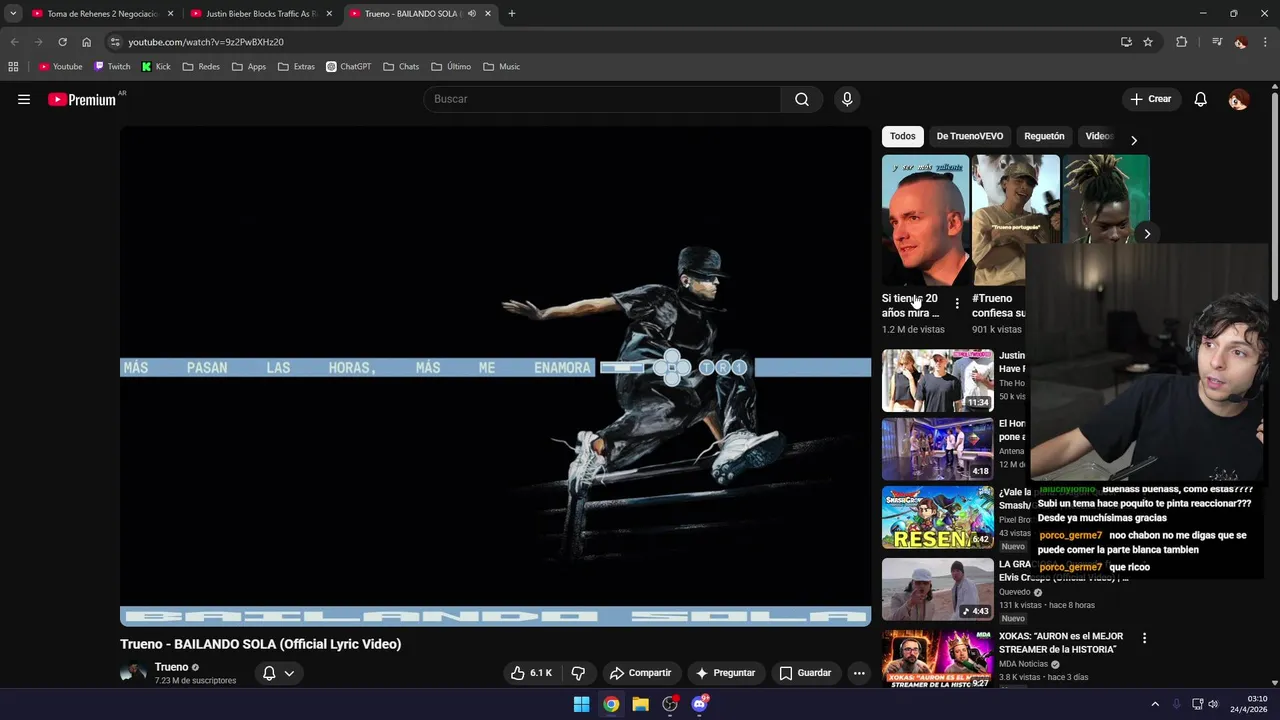Image resolution: width=1280 pixels, height=720 pixels.
Task: Show more filter chips with right arrow
Action: [1133, 140]
